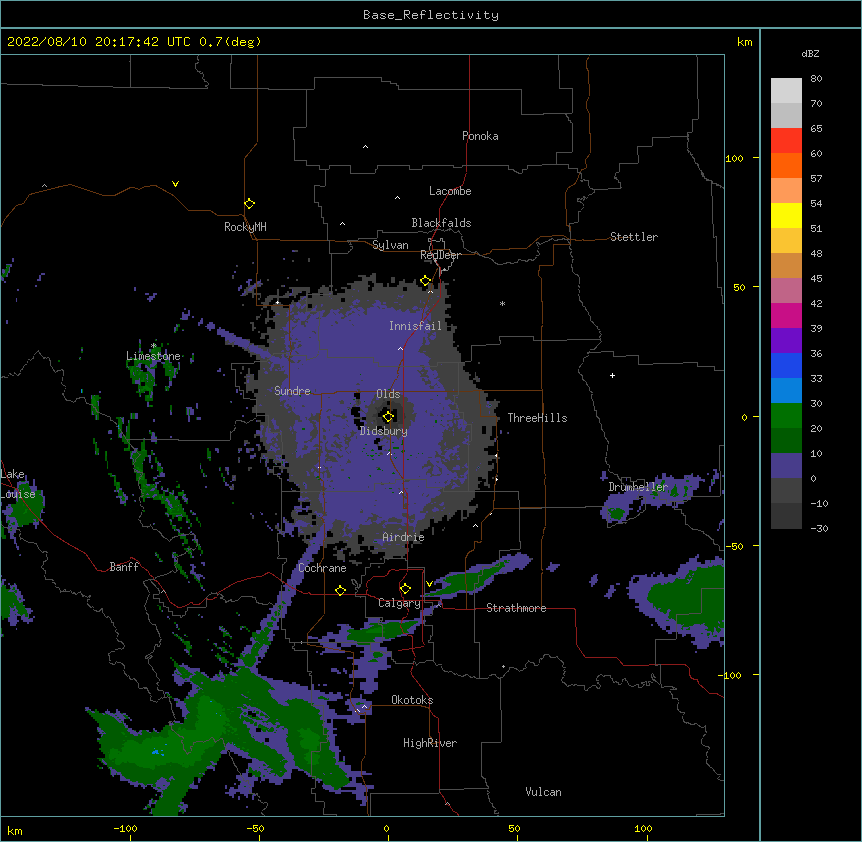Click the Lake Louise label
The width and height of the screenshot is (862, 842).
coord(18,484)
